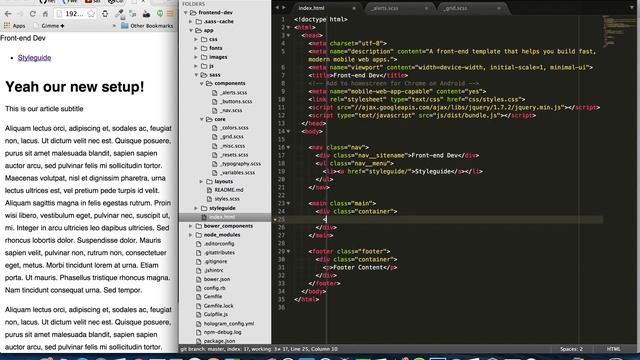The width and height of the screenshot is (640, 360).
Task: Open .editorconfig file
Action: tap(219, 244)
